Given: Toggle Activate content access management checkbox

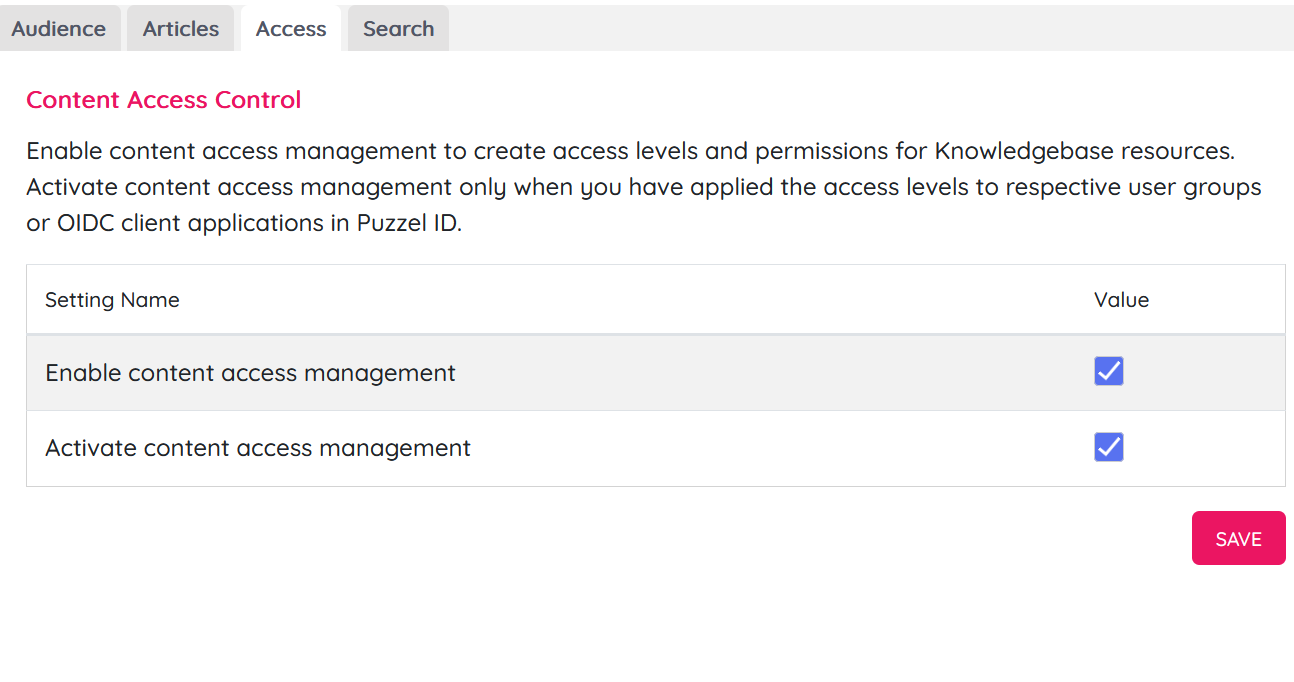Looking at the screenshot, I should [1108, 447].
